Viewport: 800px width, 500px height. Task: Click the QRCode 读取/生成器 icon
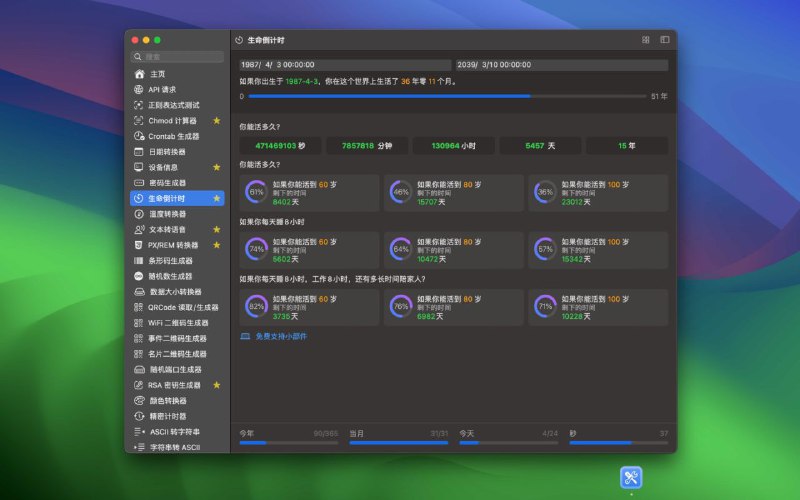138,307
